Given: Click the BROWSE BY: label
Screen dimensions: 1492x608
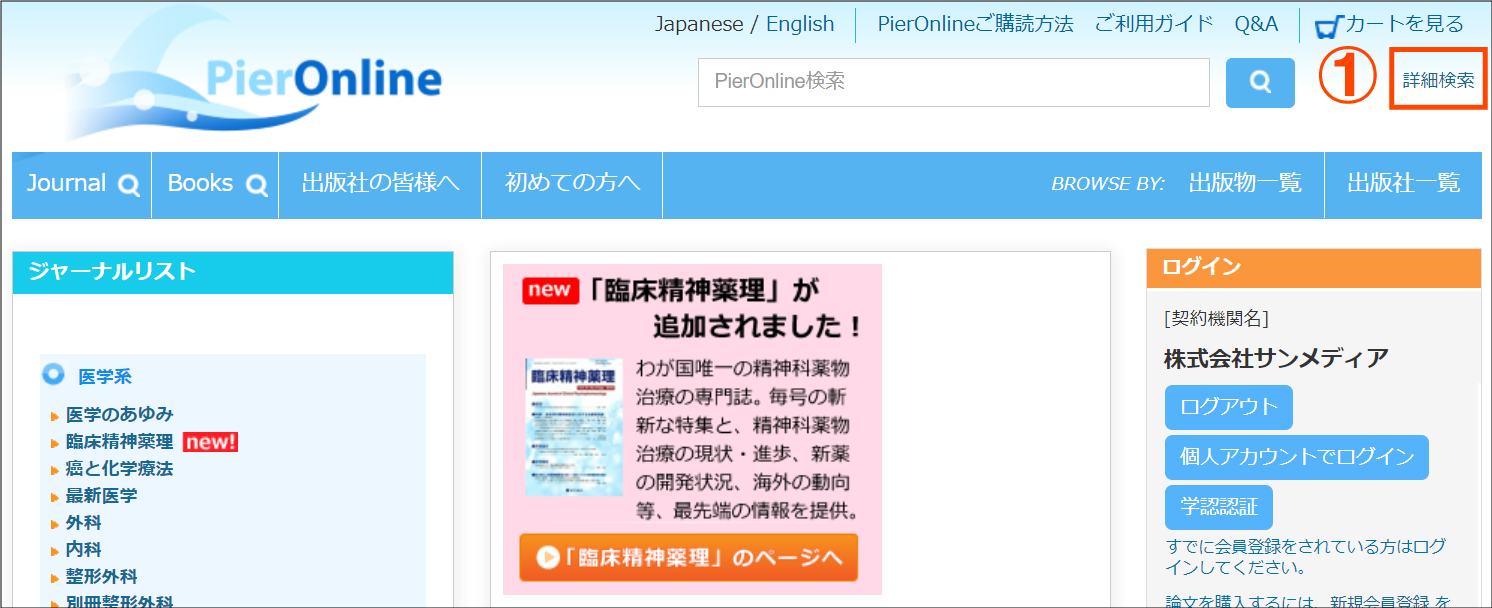Looking at the screenshot, I should (x=1108, y=184).
